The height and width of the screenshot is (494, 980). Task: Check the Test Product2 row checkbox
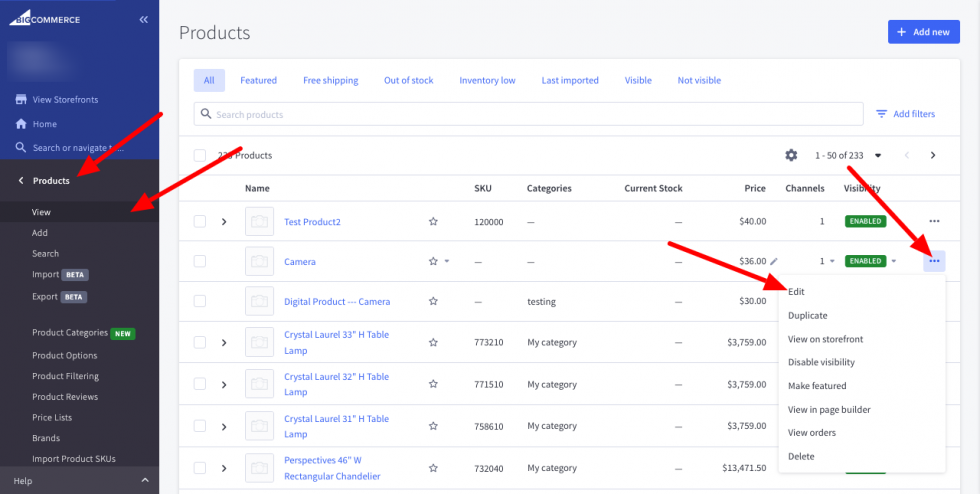(x=200, y=221)
